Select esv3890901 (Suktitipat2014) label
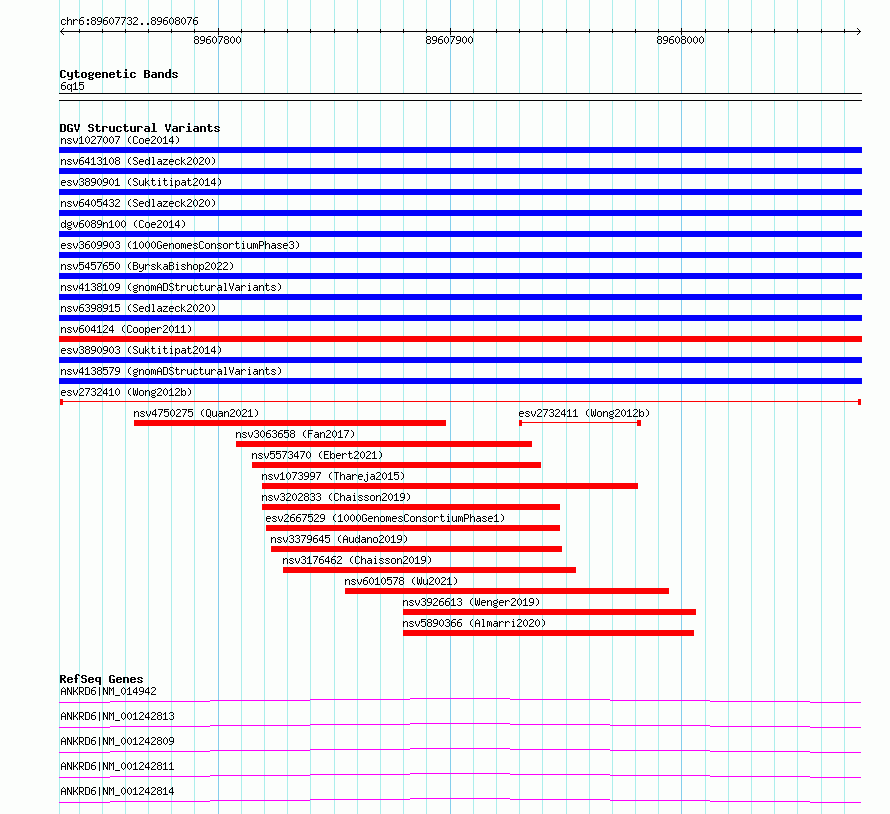The image size is (890, 814). [141, 182]
